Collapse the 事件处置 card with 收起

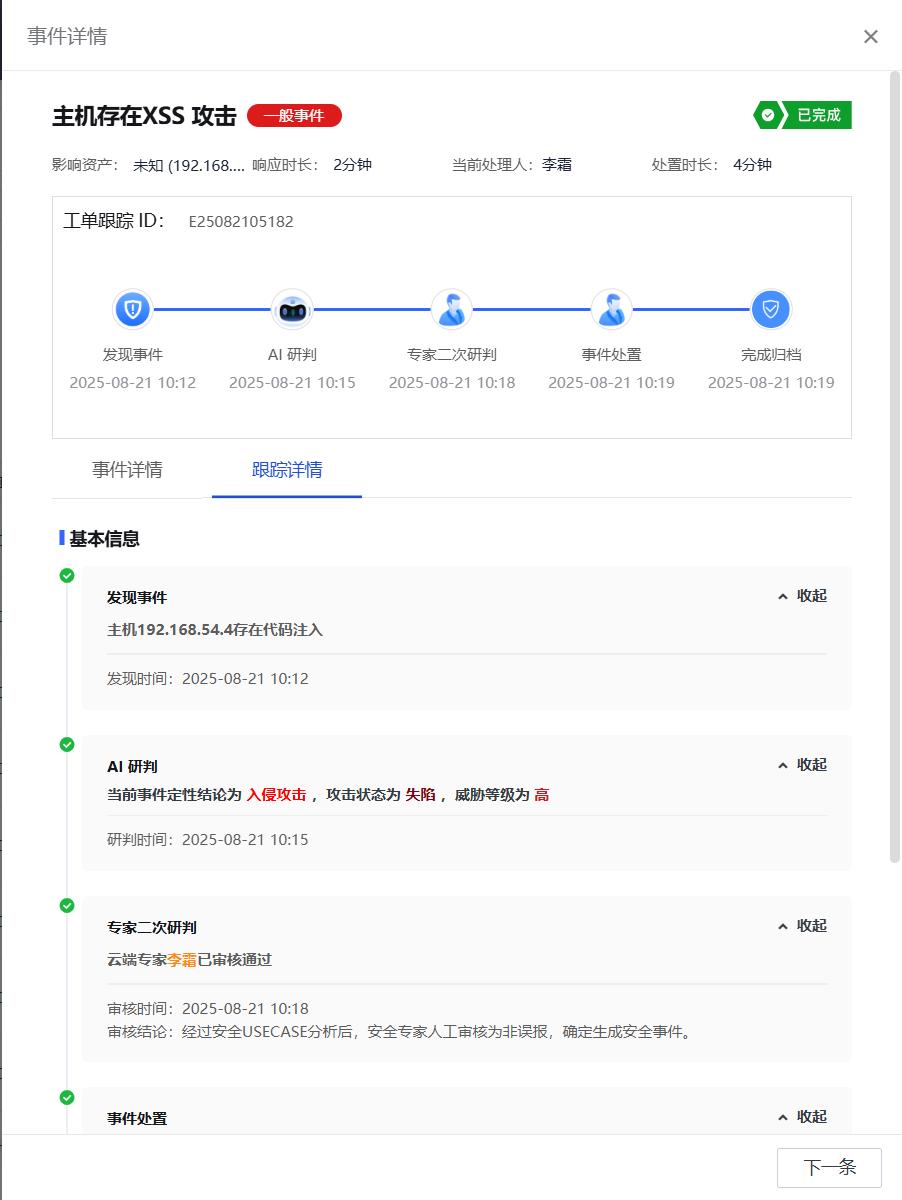click(x=802, y=1117)
